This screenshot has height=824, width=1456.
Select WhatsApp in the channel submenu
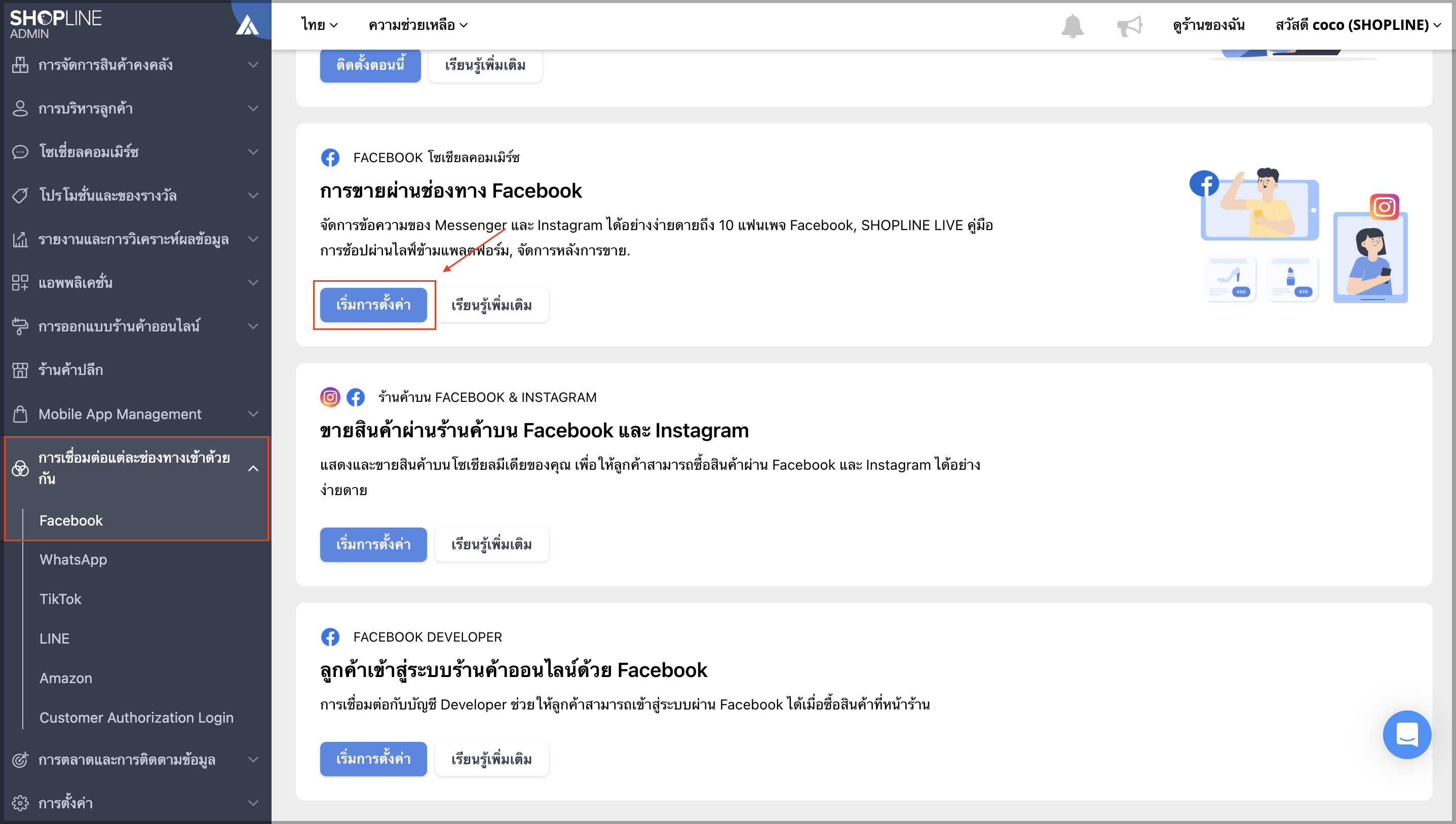point(73,559)
